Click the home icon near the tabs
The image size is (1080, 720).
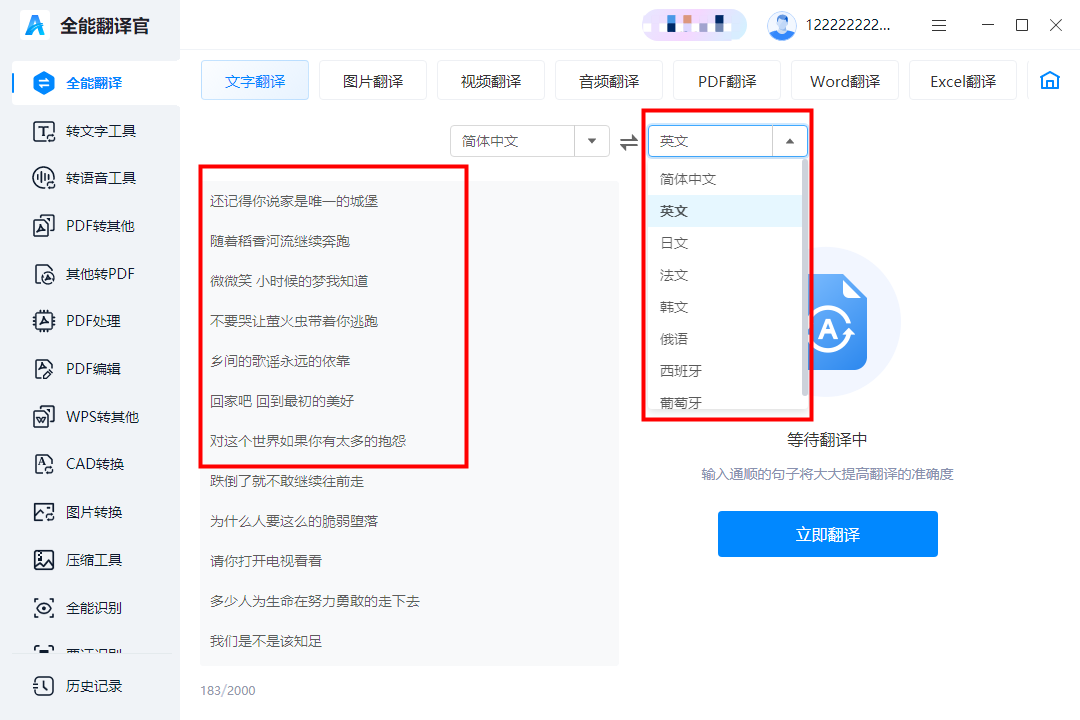click(1049, 80)
